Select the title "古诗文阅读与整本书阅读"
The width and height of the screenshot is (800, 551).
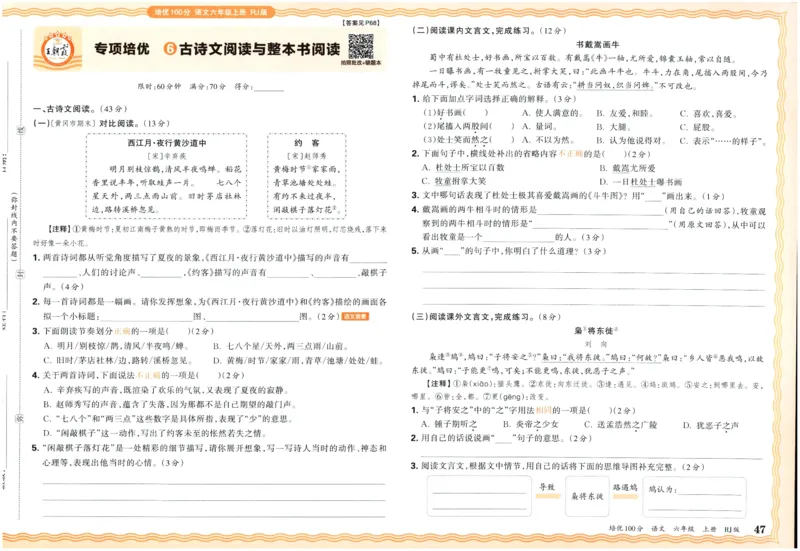click(x=259, y=49)
